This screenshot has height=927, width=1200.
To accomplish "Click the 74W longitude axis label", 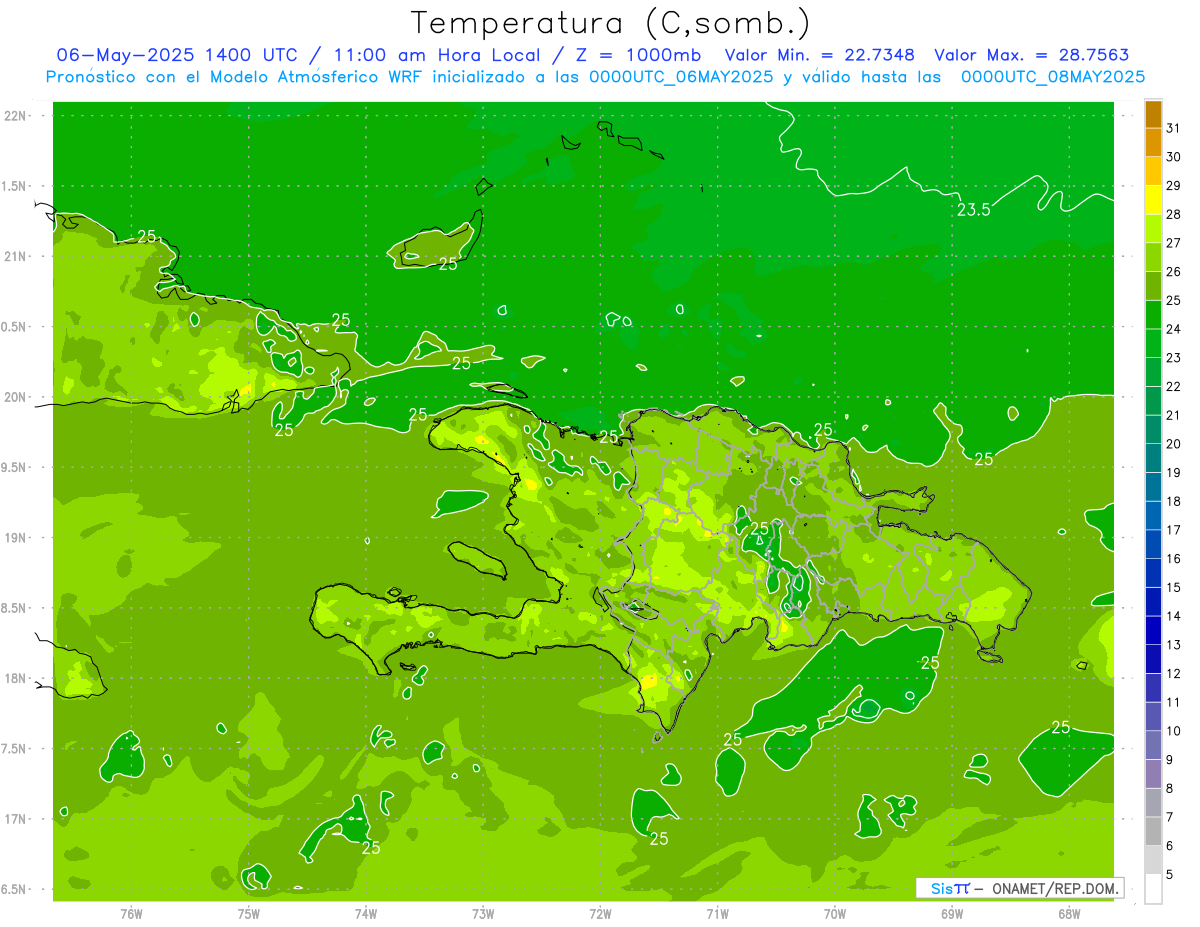I will click(366, 914).
